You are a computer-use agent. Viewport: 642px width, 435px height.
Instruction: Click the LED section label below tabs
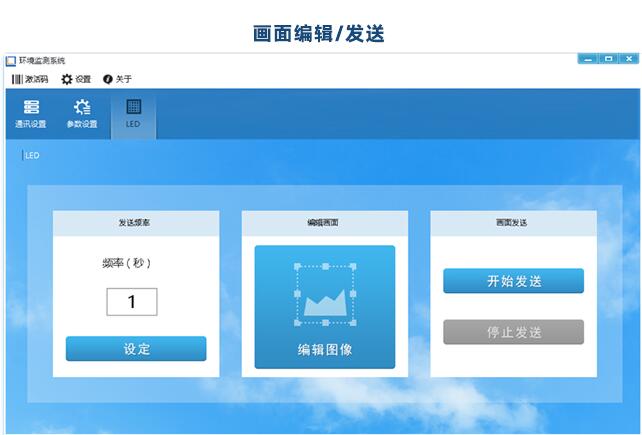click(32, 156)
